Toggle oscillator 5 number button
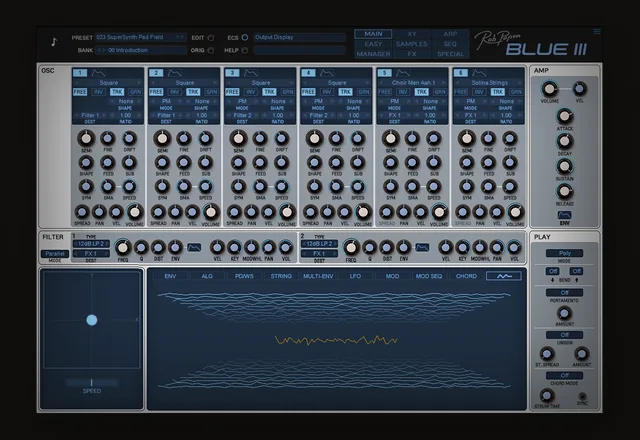The image size is (640, 440). pyautogui.click(x=384, y=73)
